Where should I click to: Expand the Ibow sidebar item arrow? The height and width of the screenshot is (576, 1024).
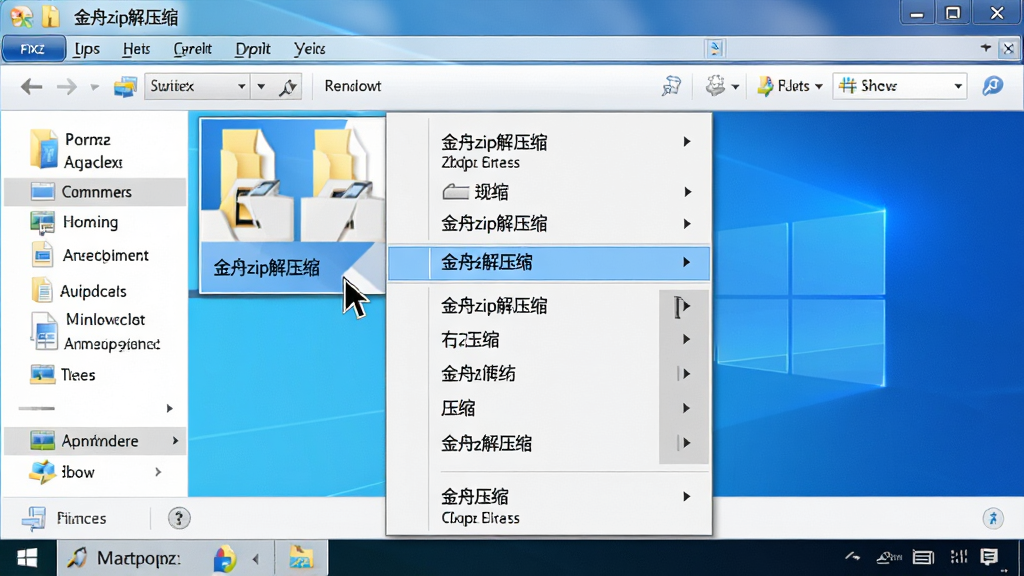click(158, 472)
